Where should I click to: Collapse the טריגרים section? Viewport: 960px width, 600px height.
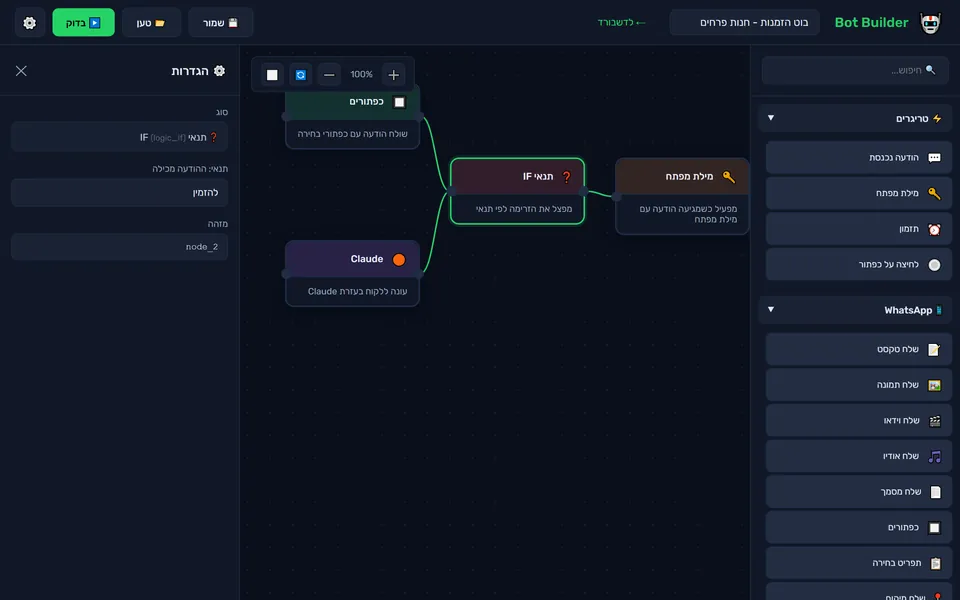(855, 118)
